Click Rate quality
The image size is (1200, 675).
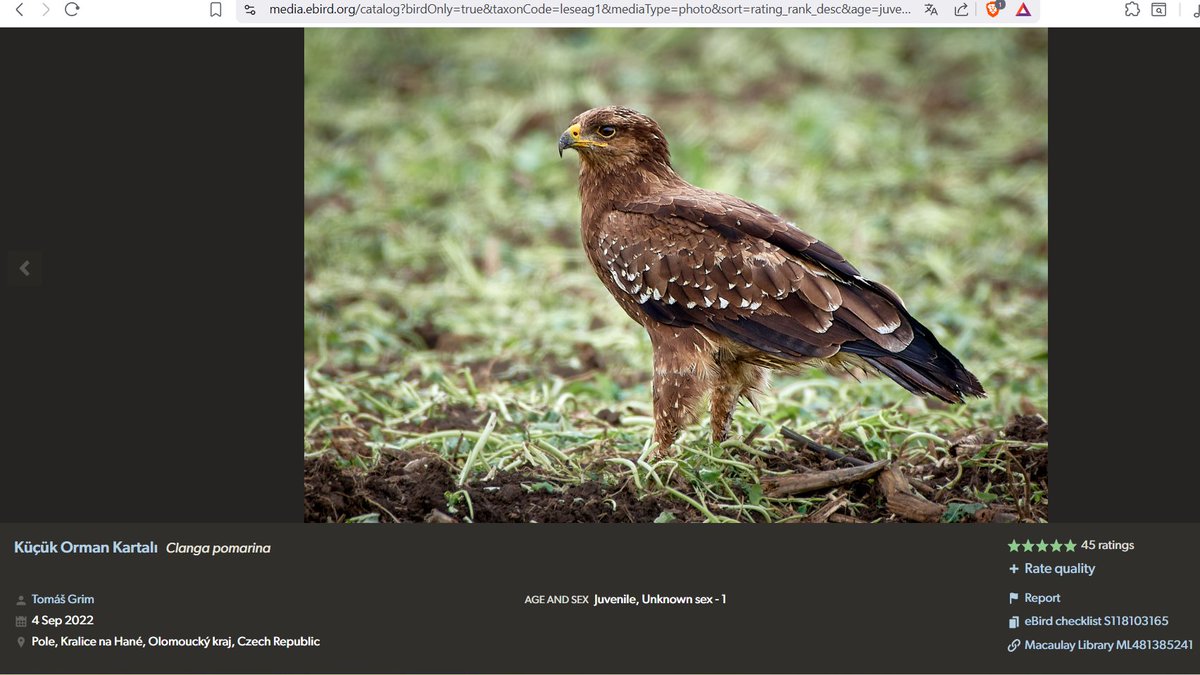click(x=1058, y=568)
